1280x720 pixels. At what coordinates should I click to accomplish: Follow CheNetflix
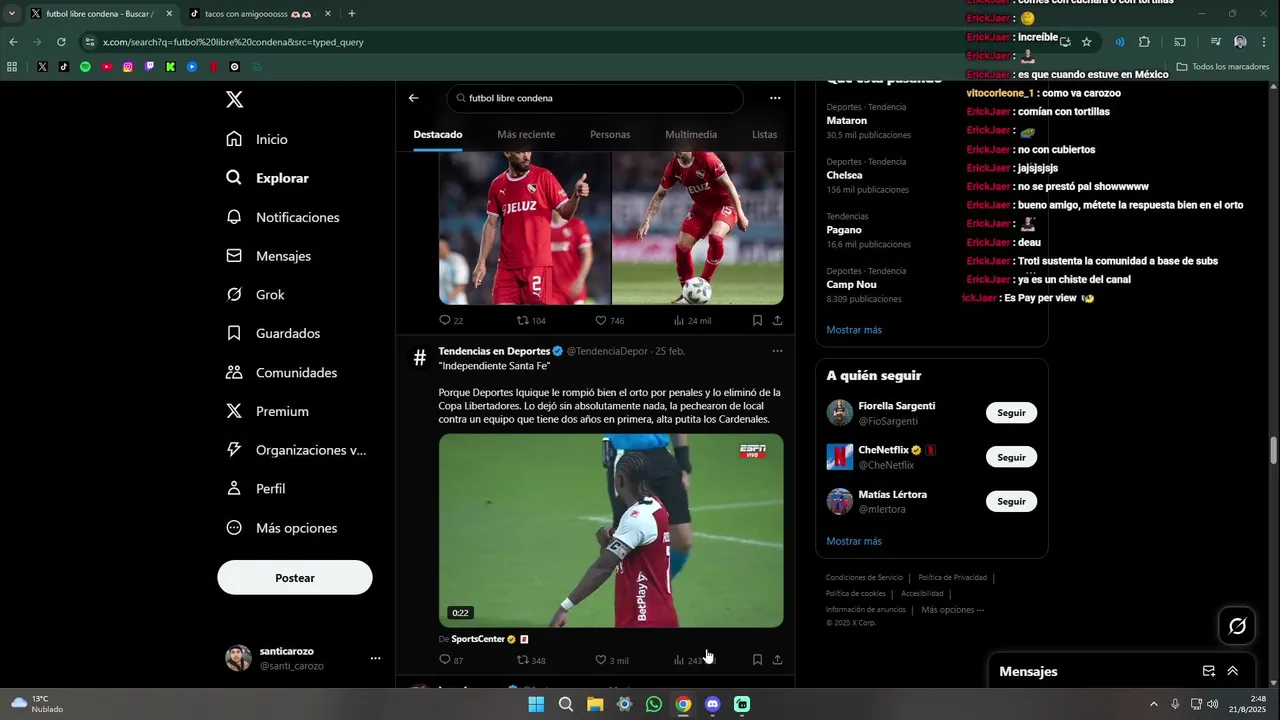click(x=1011, y=457)
